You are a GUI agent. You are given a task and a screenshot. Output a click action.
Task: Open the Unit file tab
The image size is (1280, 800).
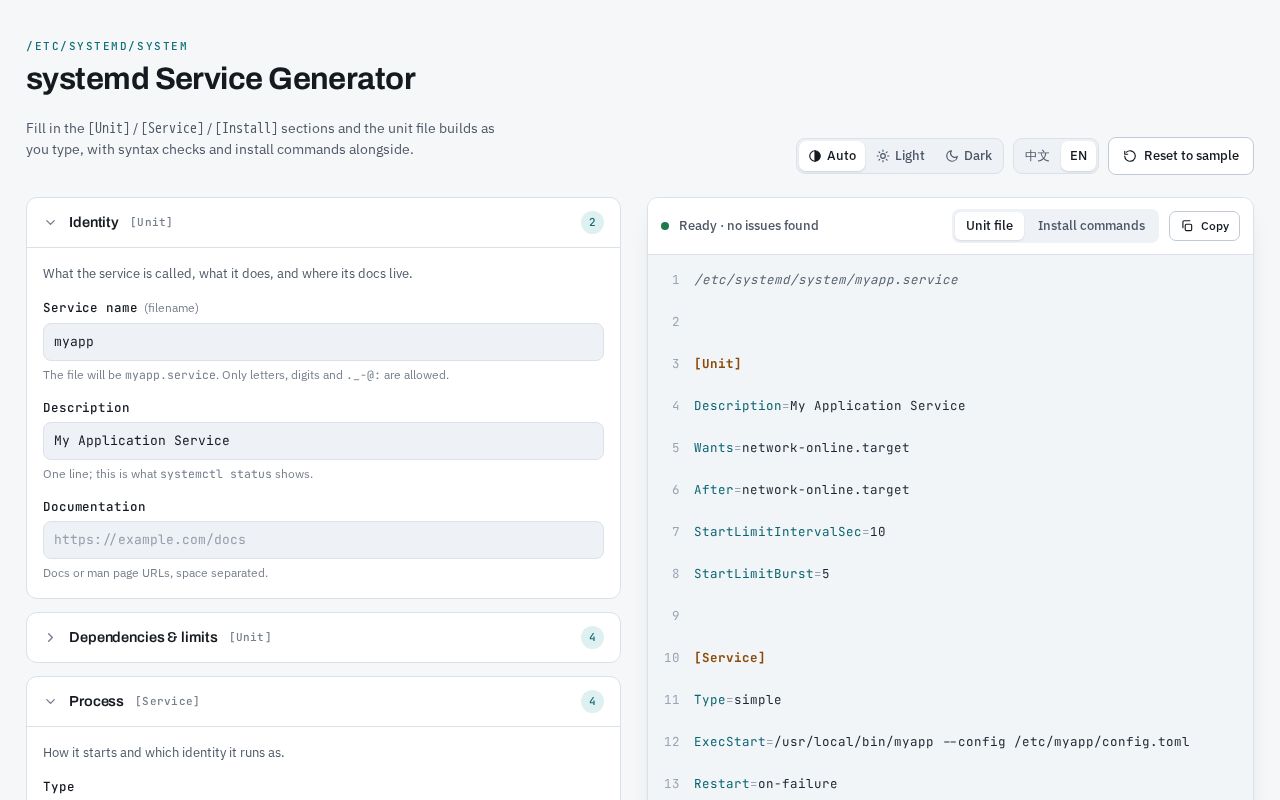[x=989, y=226]
